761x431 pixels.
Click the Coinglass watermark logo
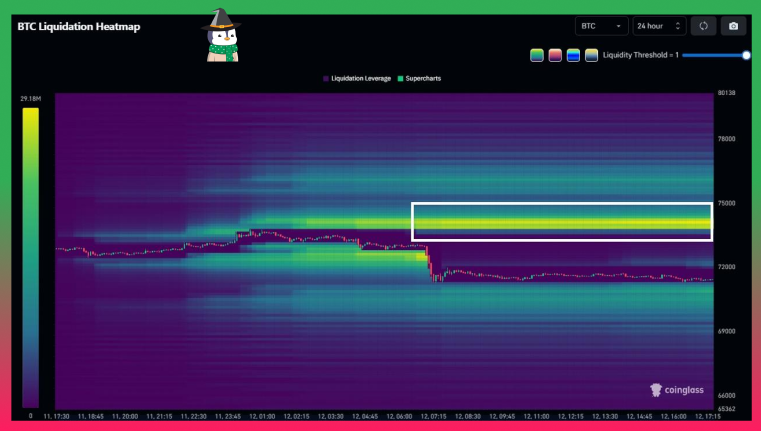point(677,390)
